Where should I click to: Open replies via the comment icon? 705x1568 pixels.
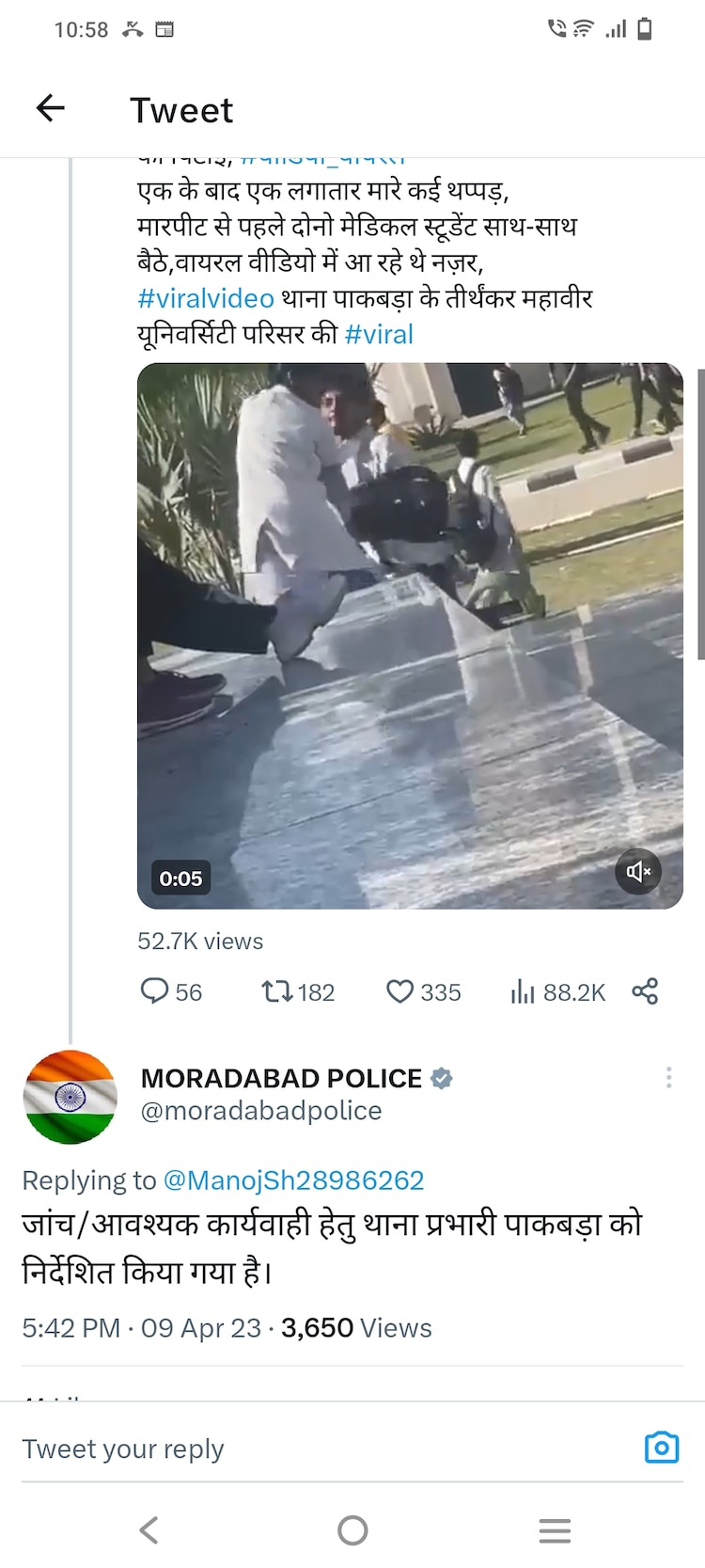tap(154, 991)
